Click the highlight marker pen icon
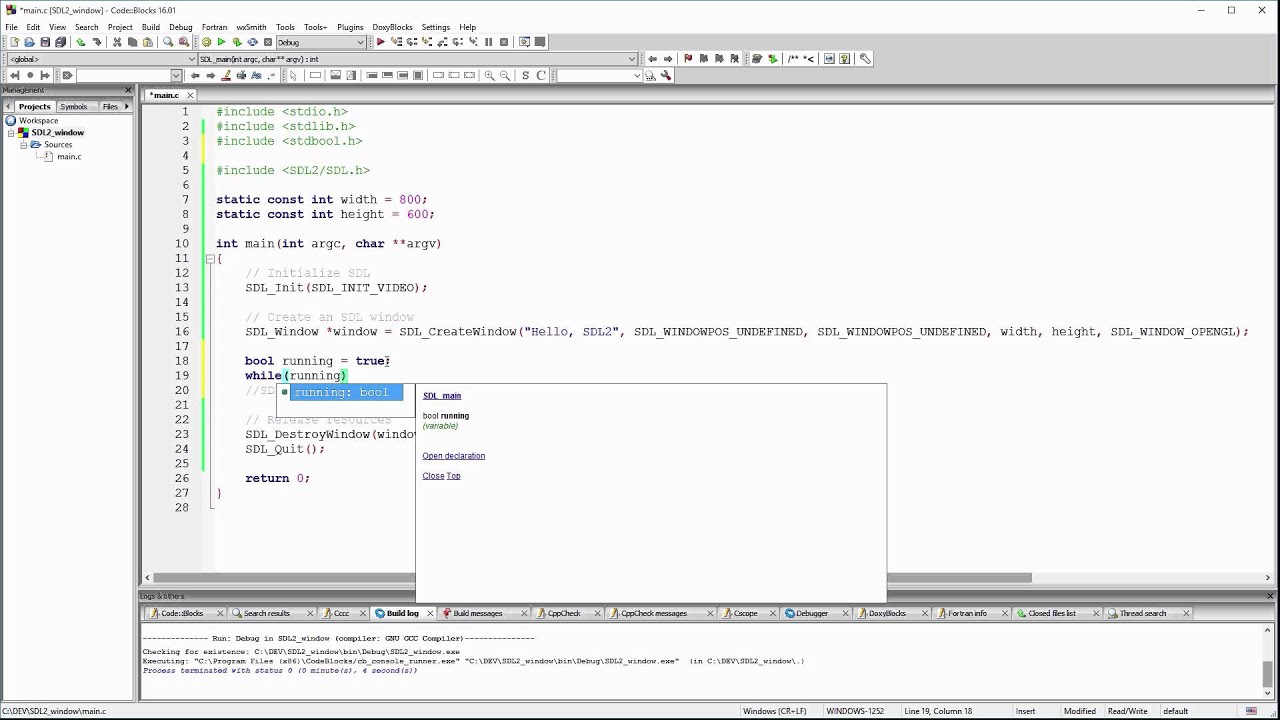The width and height of the screenshot is (1280, 720). pyautogui.click(x=226, y=75)
